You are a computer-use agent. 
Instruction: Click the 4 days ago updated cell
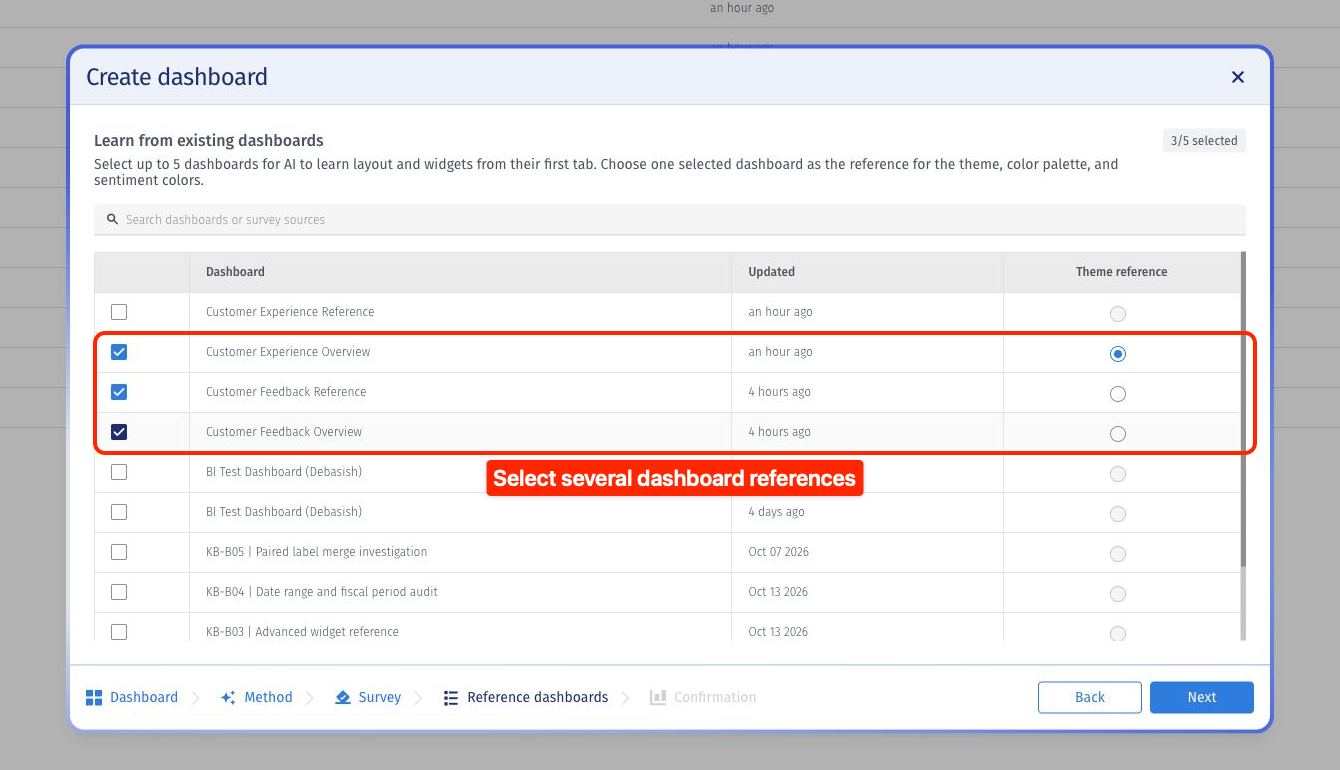coord(776,512)
